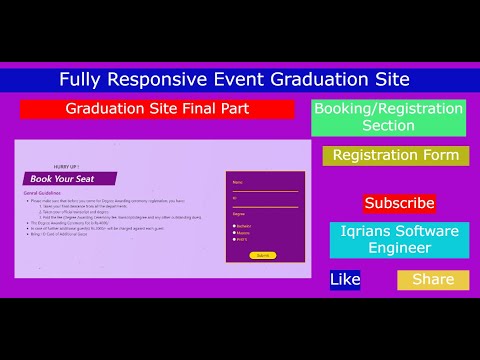Screen dimensions: 480x360
Task: Click the Degree label in the form
Action: tap(239, 214)
